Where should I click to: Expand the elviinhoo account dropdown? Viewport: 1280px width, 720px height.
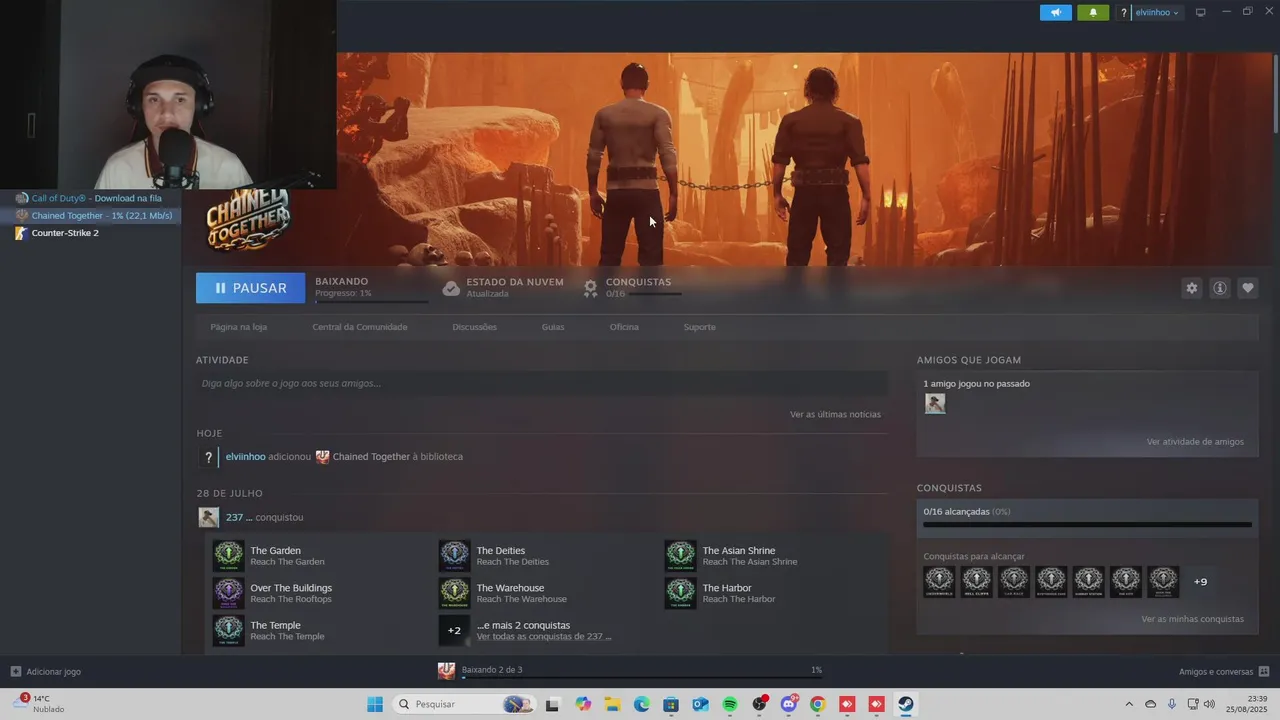coord(1157,13)
